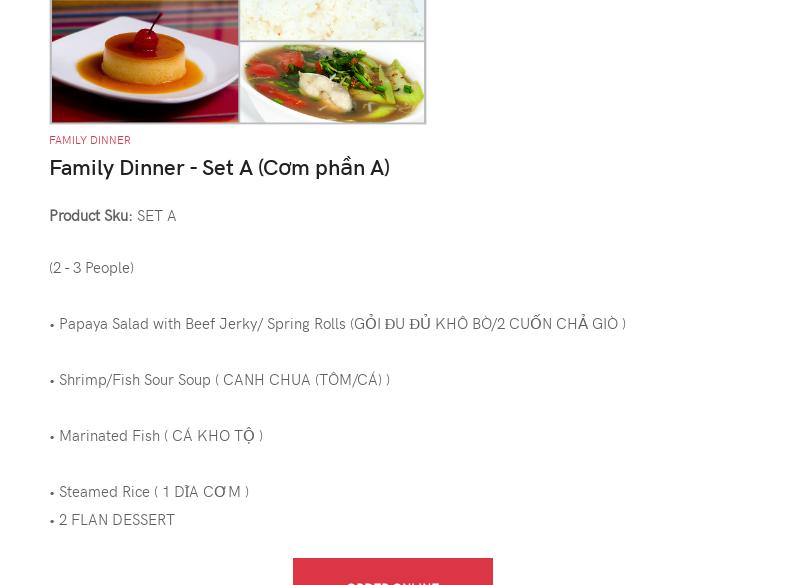This screenshot has height=585, width=785.
Task: Click the sour soup bowl photo
Action: coord(332,82)
